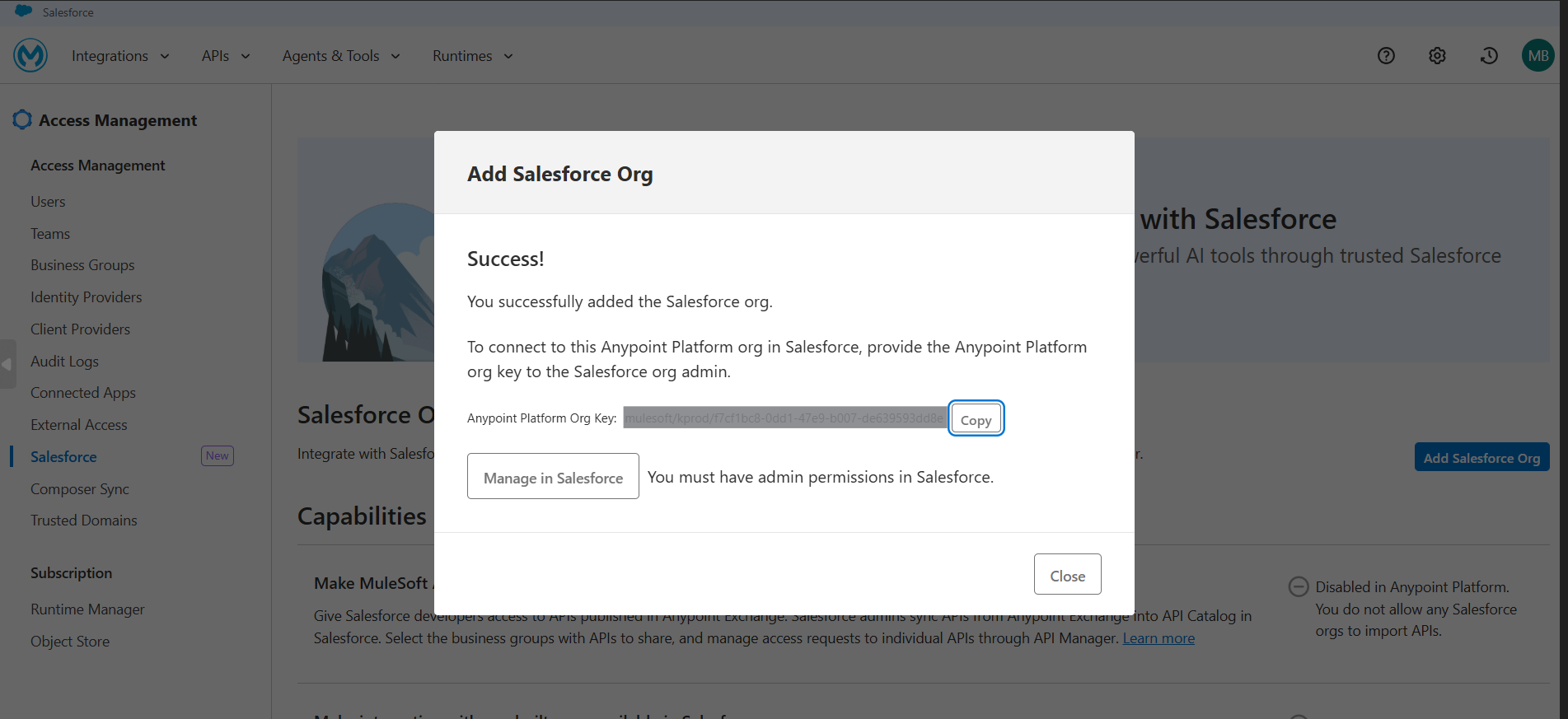Open the help question mark icon

[x=1386, y=55]
